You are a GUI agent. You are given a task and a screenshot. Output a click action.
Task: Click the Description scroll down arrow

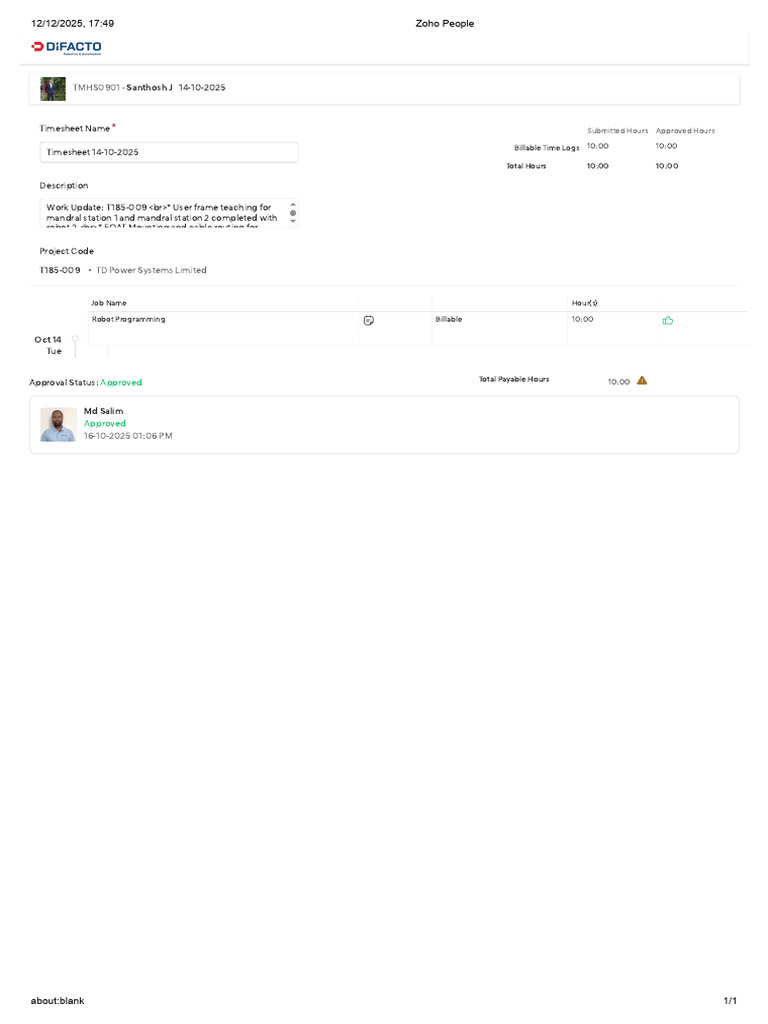[x=293, y=221]
